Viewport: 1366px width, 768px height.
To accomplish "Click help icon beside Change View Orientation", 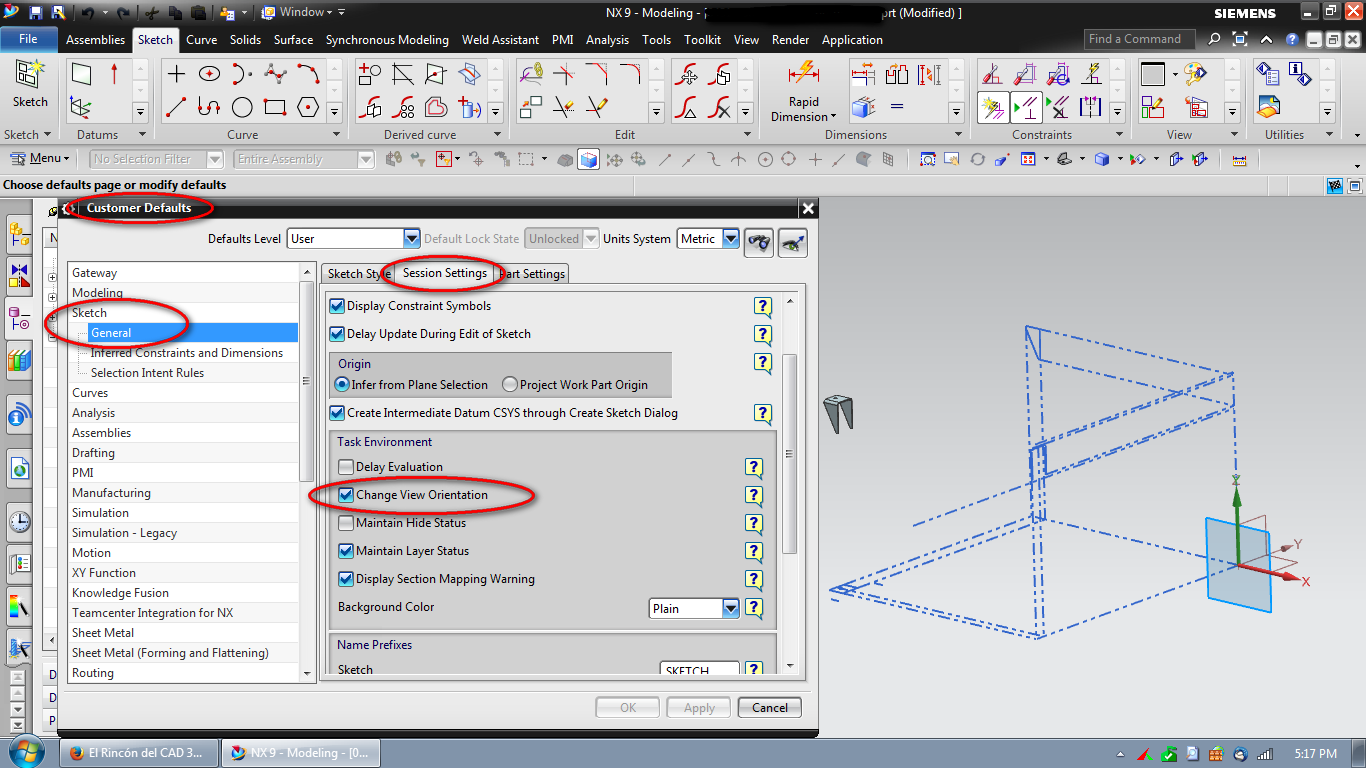I will tap(754, 495).
